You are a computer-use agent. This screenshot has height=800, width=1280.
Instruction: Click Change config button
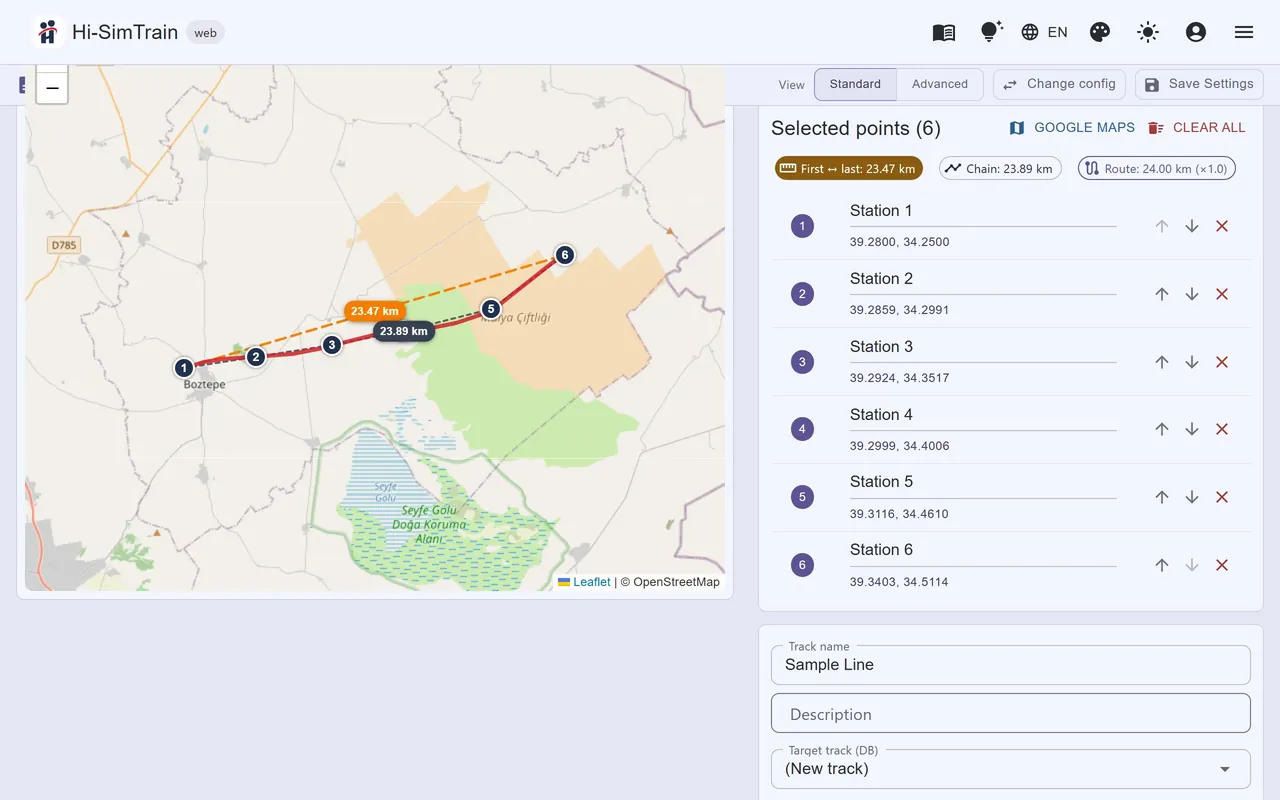1060,84
